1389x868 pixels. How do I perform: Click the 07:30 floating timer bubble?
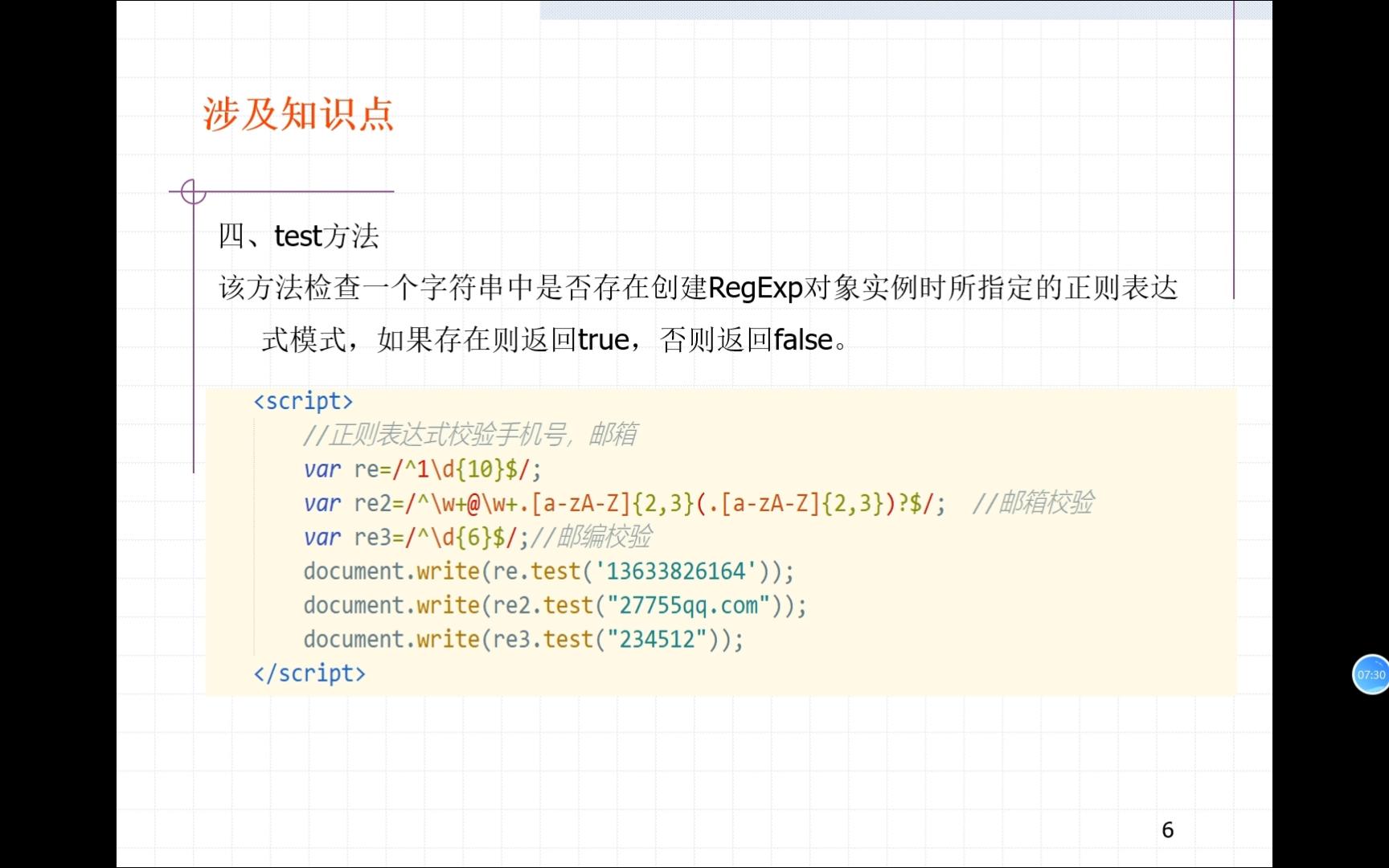click(x=1371, y=674)
